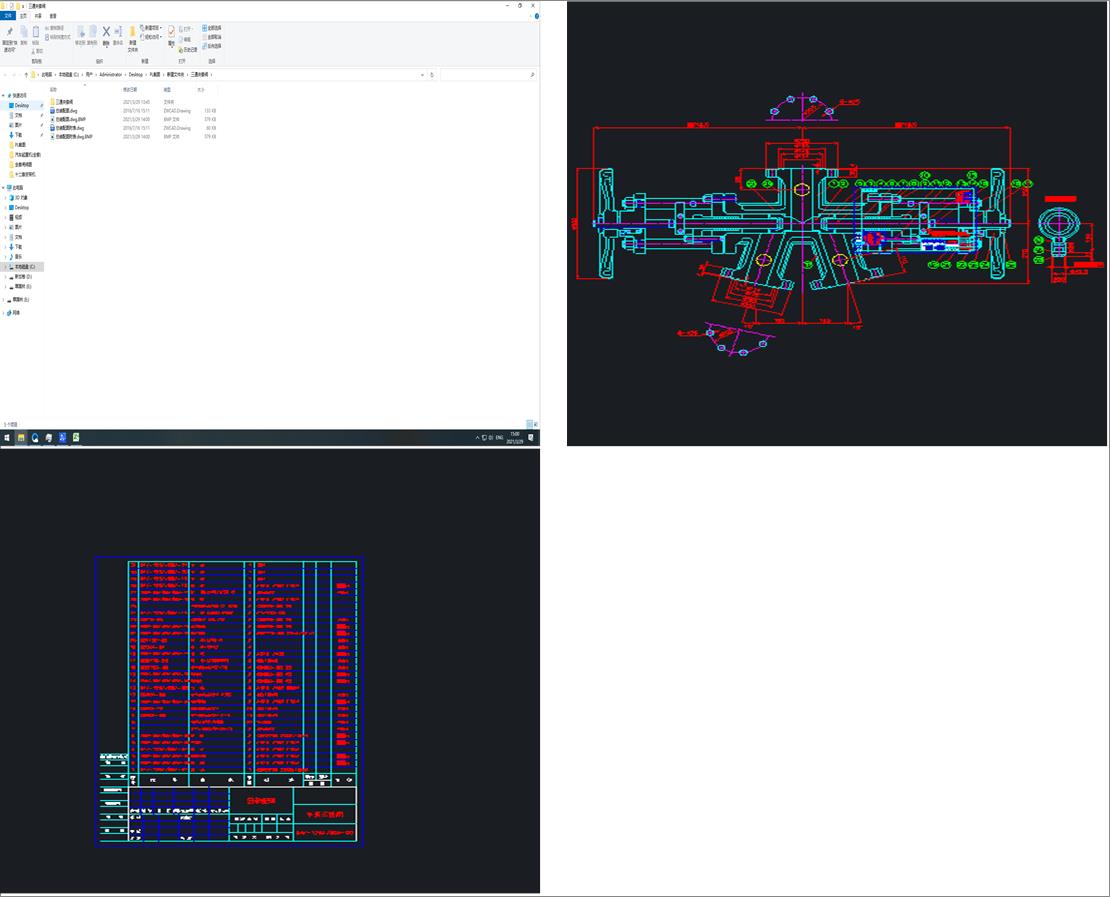Collapse the Quick access tree section

[5, 96]
